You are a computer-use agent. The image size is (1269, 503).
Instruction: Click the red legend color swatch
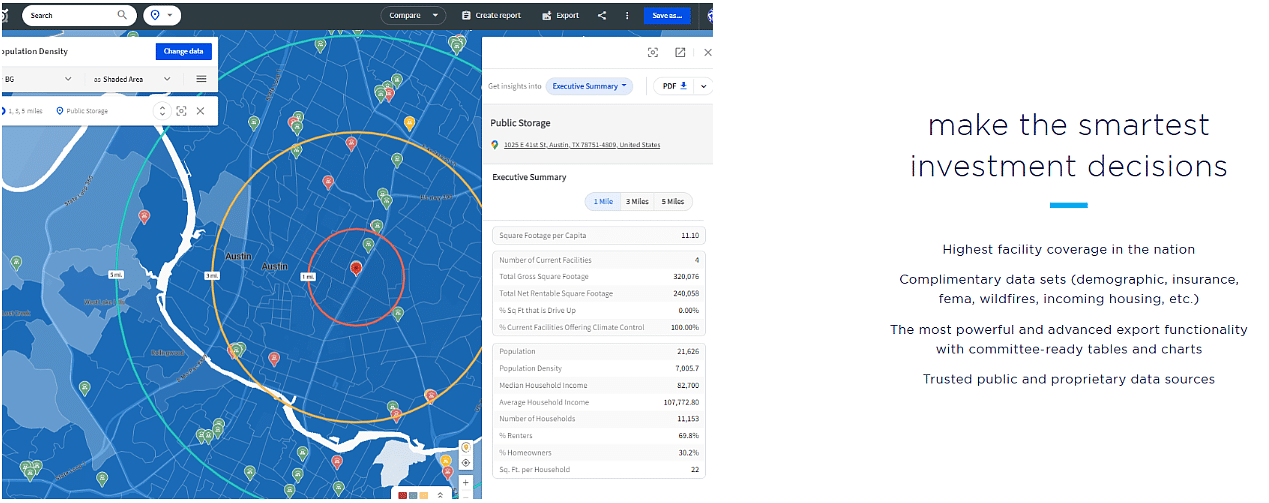click(x=402, y=495)
